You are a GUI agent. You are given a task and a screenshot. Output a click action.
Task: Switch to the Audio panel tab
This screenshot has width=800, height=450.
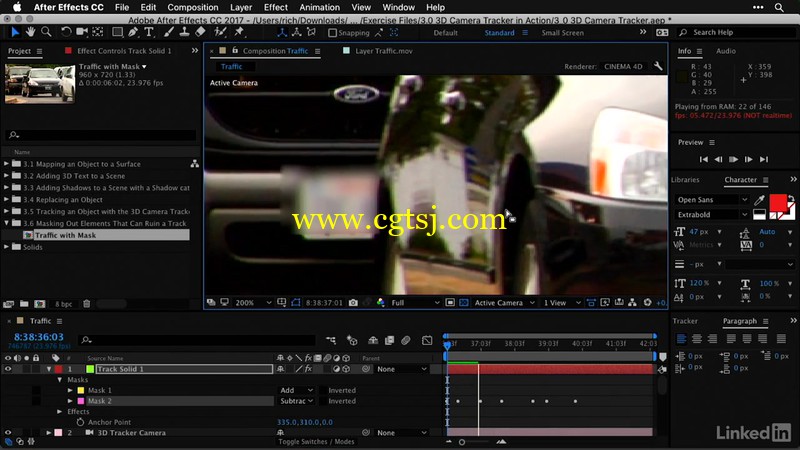point(726,51)
